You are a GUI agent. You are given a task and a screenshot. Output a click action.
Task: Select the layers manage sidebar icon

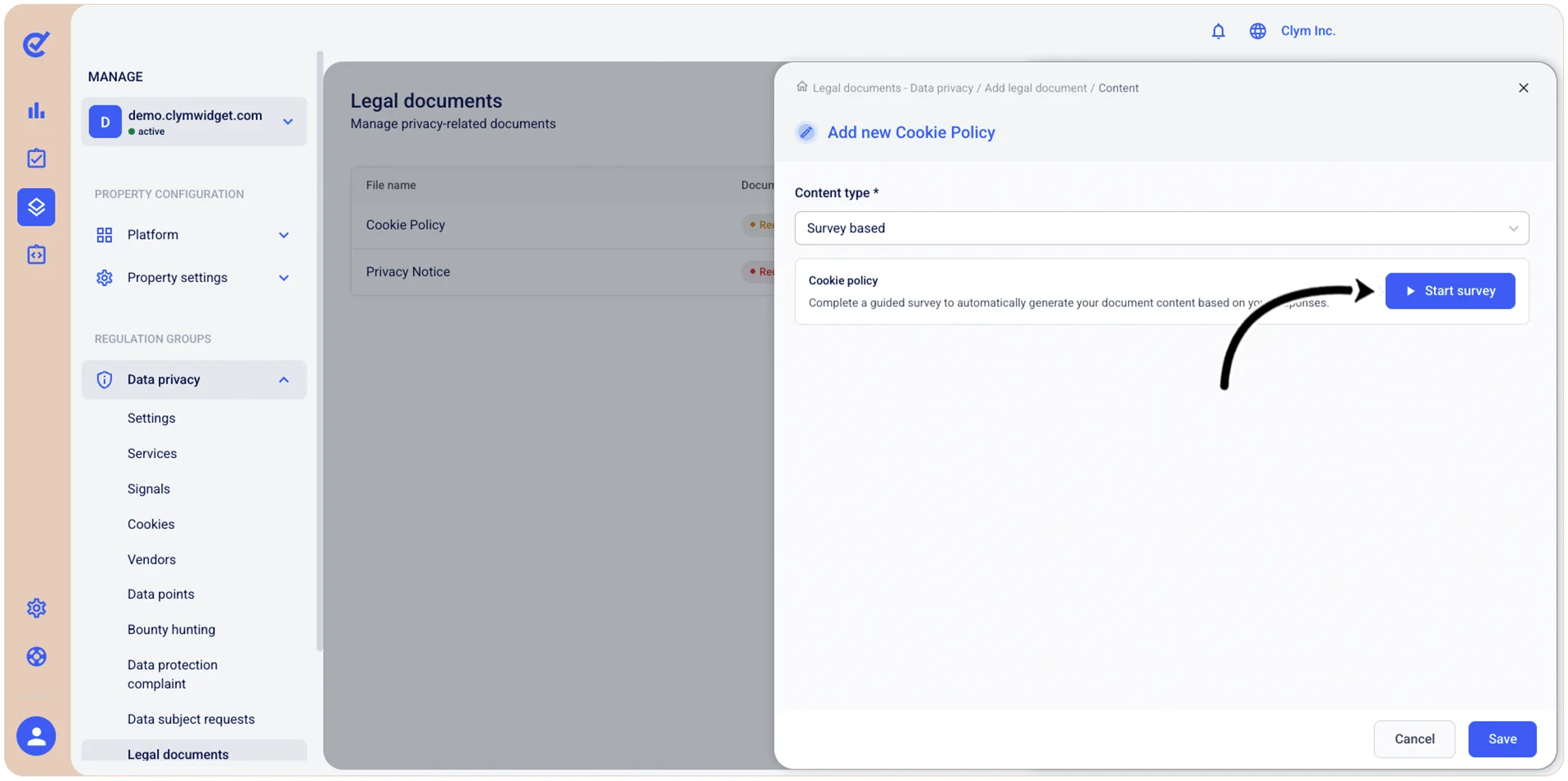(x=36, y=207)
